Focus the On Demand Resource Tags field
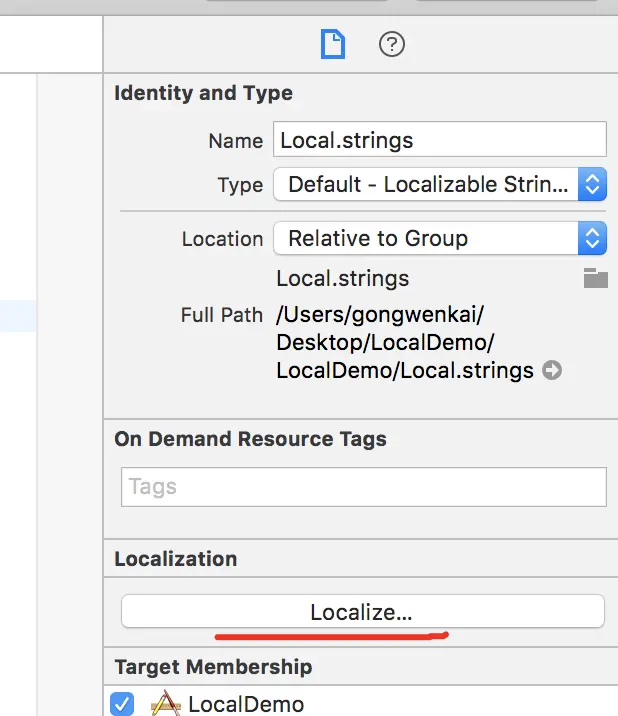The height and width of the screenshot is (716, 618). click(x=363, y=487)
